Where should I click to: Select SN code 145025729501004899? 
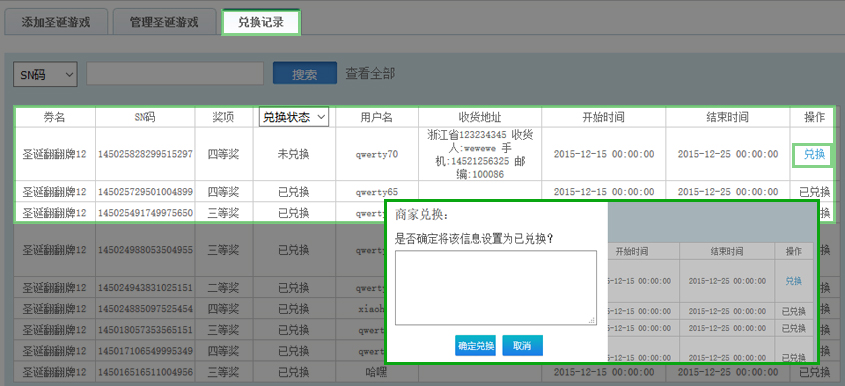[145, 191]
